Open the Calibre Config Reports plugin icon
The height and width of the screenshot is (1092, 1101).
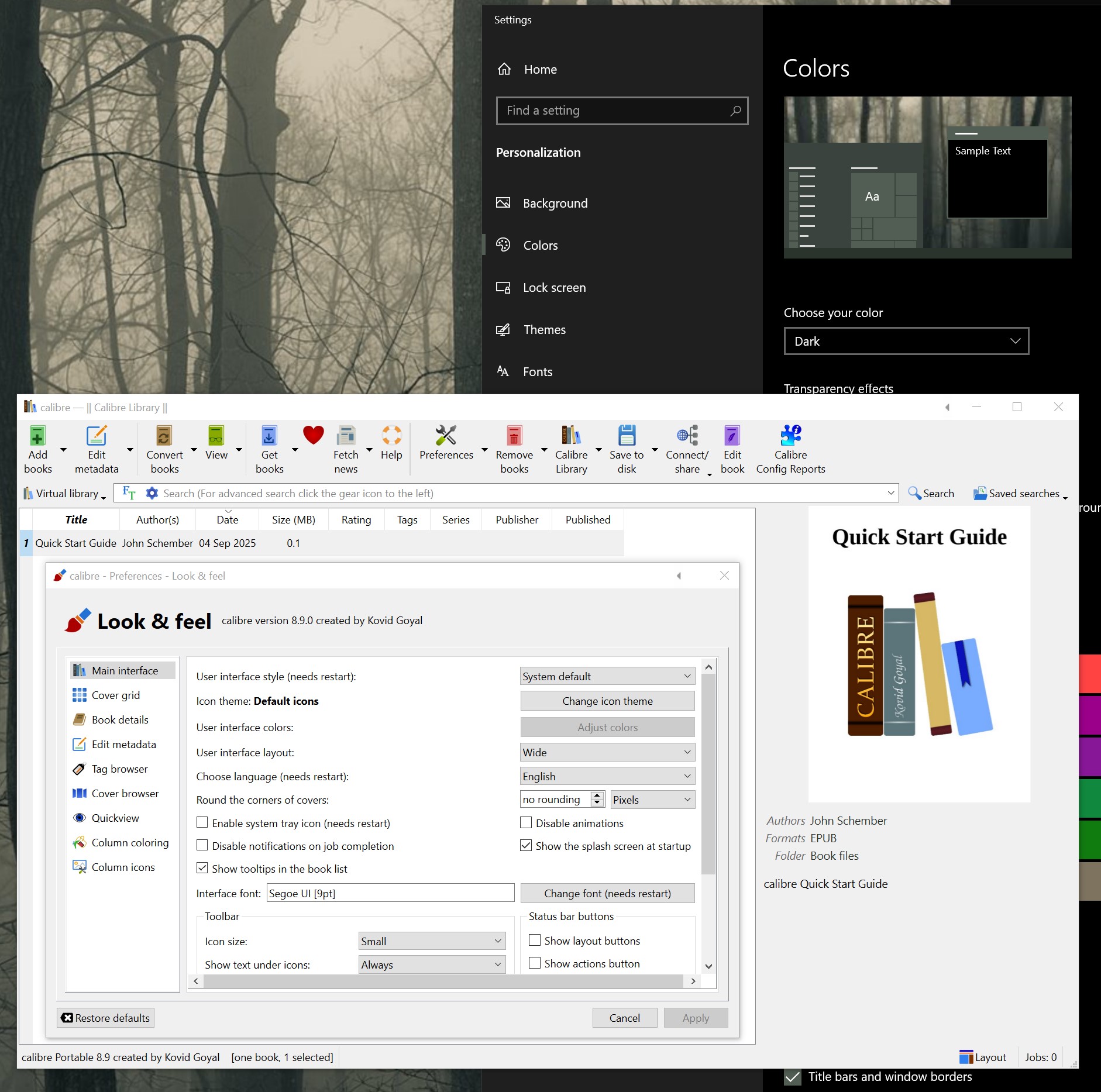tap(790, 436)
